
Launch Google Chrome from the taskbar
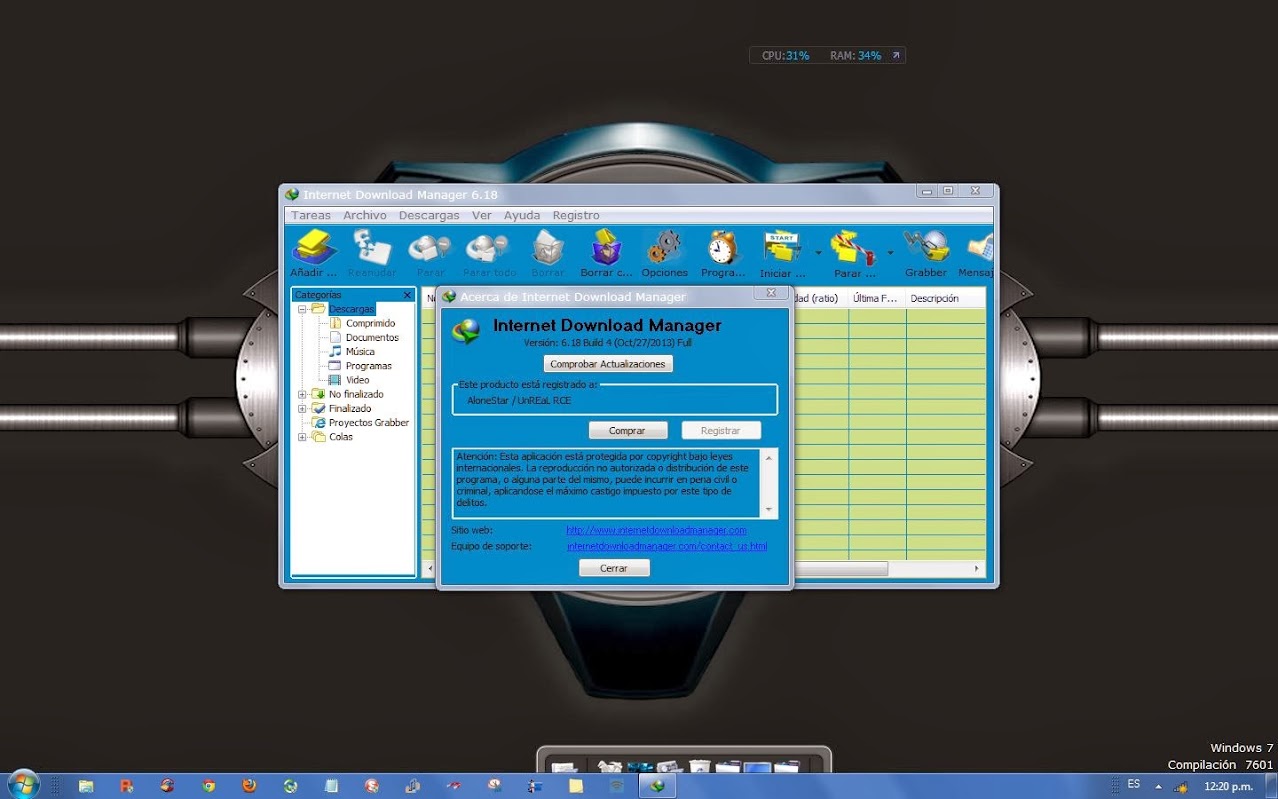tap(208, 786)
